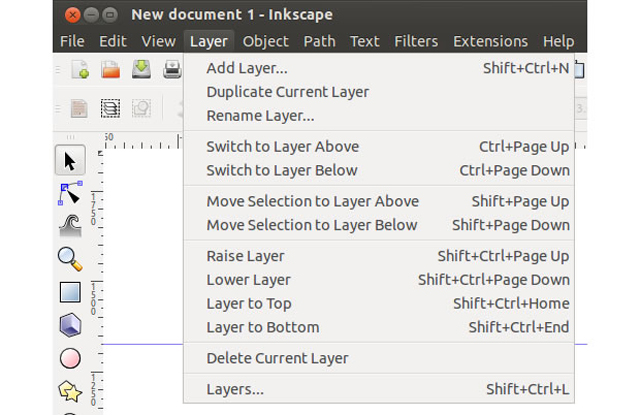Screen dimensions: 640x415
Task: Open the Filters menu
Action: 416,41
